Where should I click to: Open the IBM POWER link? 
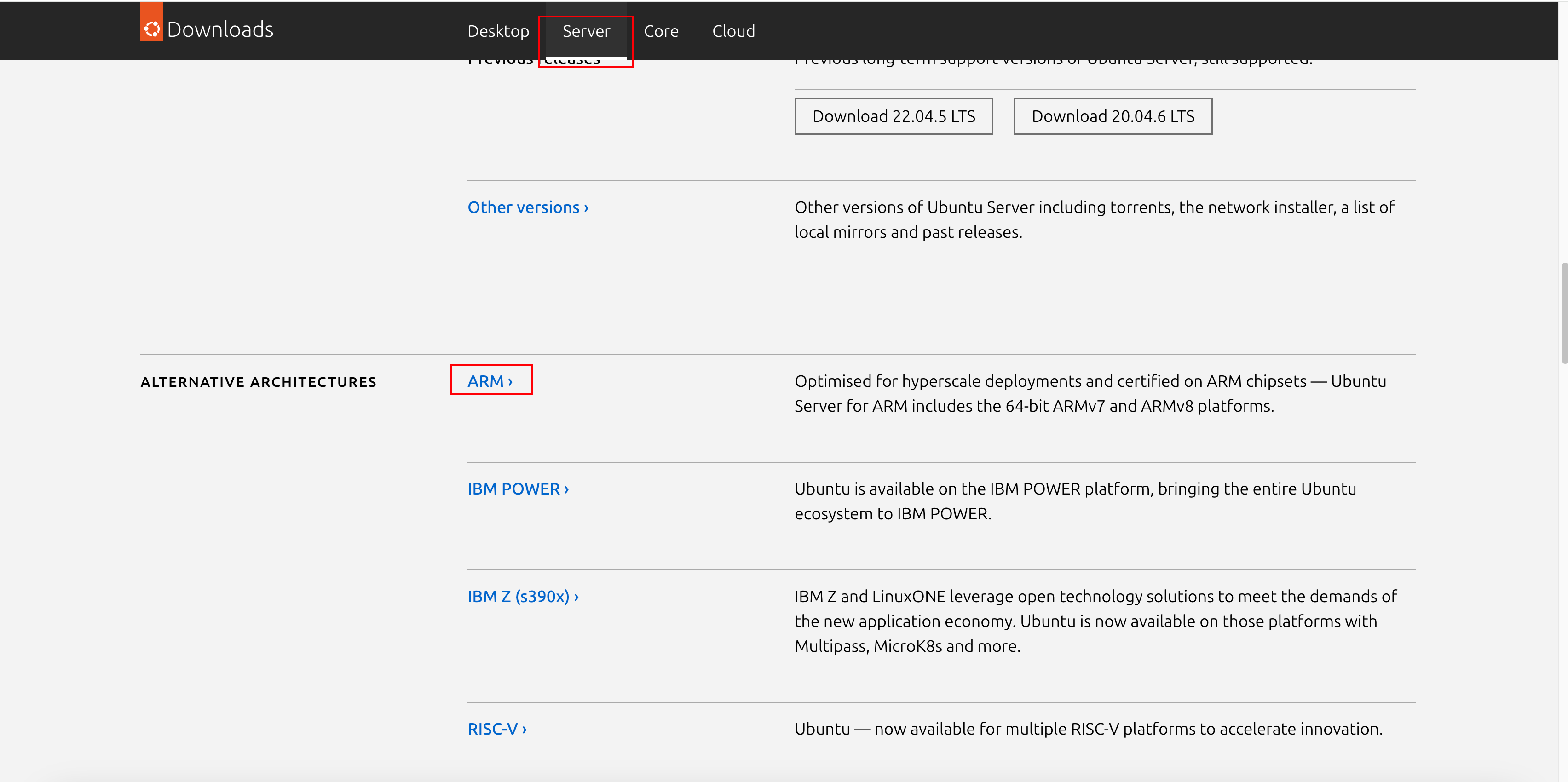click(x=518, y=489)
